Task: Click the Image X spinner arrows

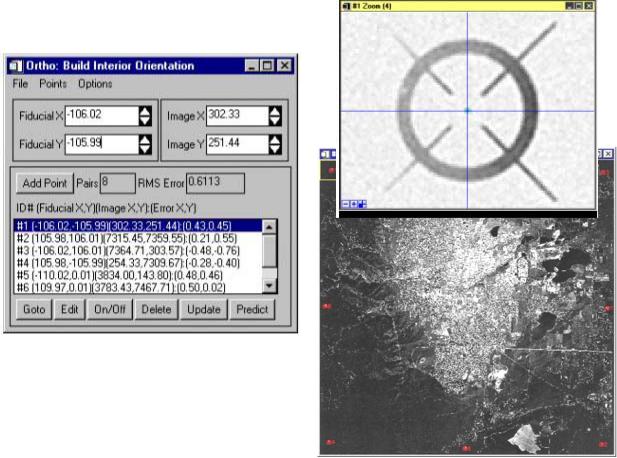Action: coord(275,116)
